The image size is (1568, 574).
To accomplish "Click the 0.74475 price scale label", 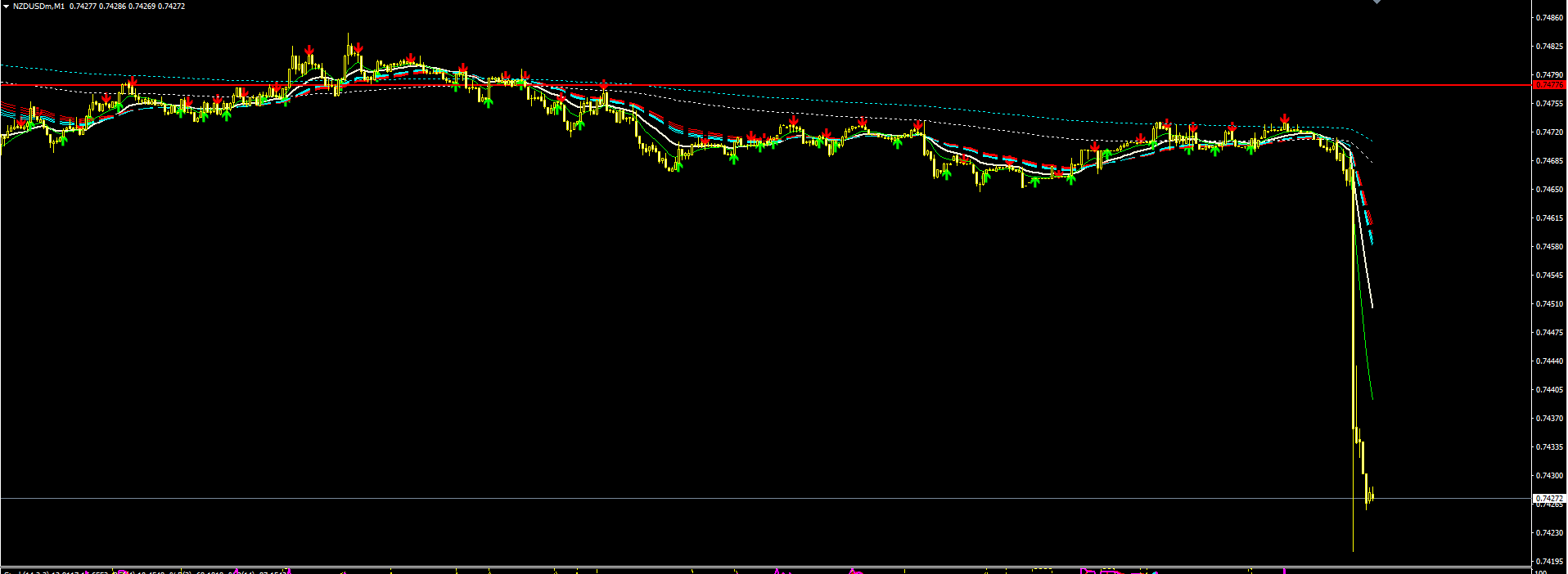I will [x=1550, y=332].
